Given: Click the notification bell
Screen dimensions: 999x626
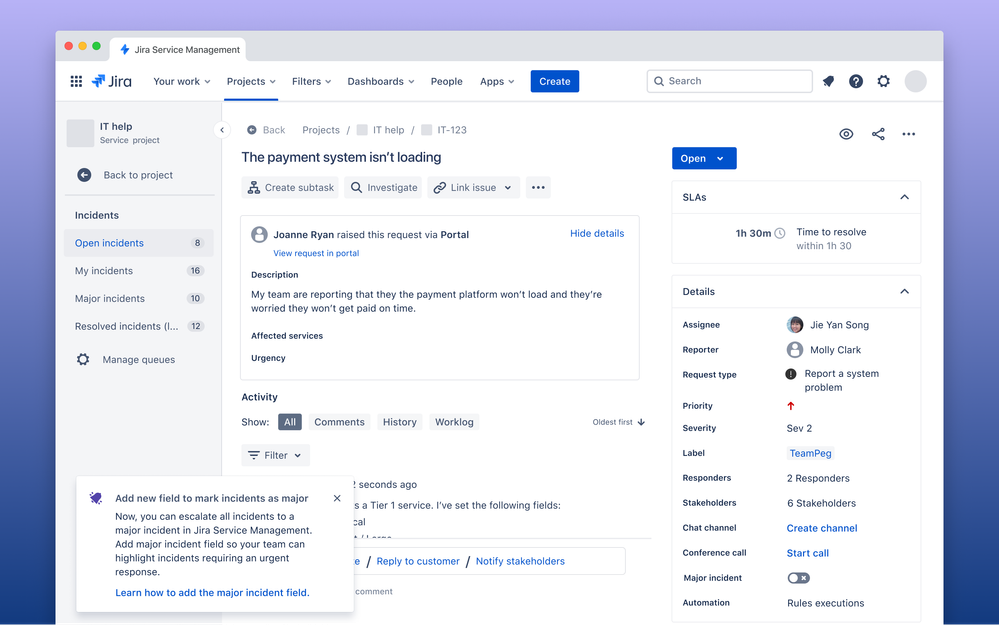Looking at the screenshot, I should coord(828,81).
